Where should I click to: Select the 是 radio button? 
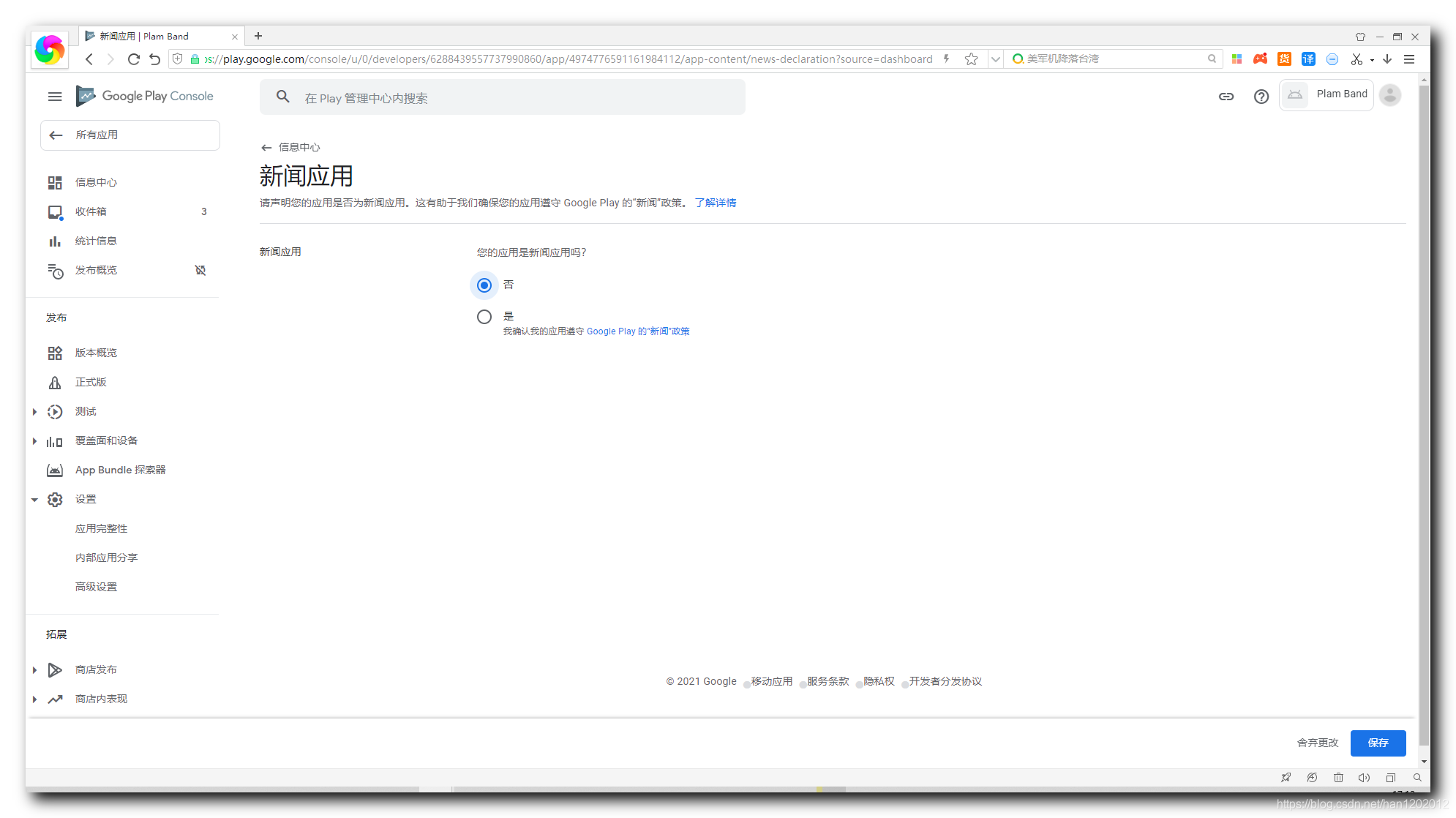coord(484,317)
